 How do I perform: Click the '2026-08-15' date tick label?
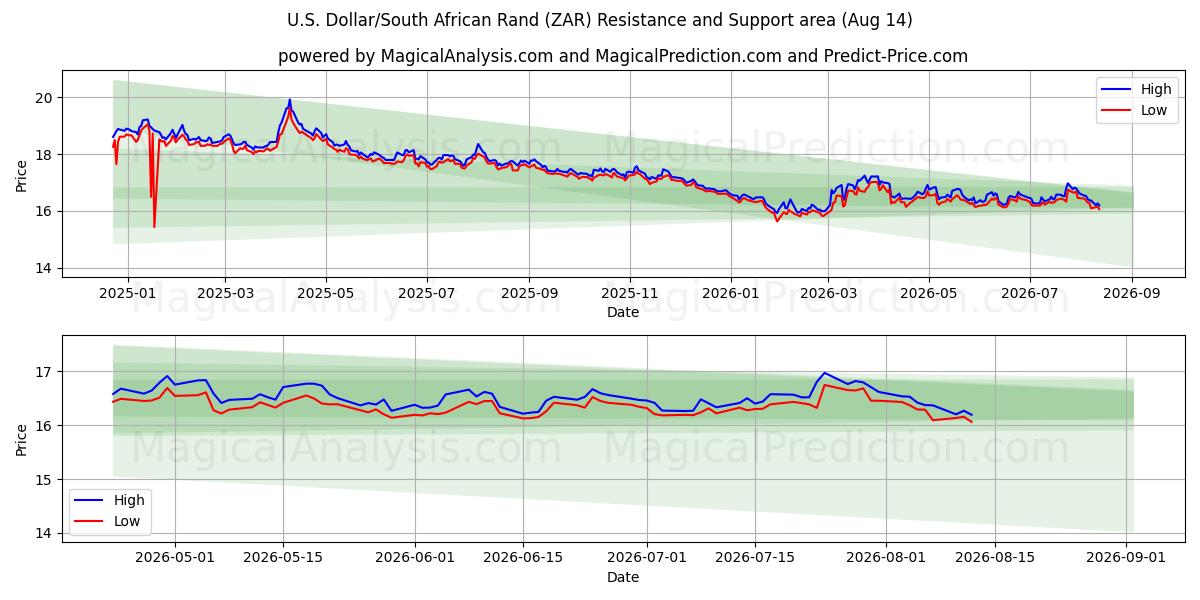coord(995,559)
